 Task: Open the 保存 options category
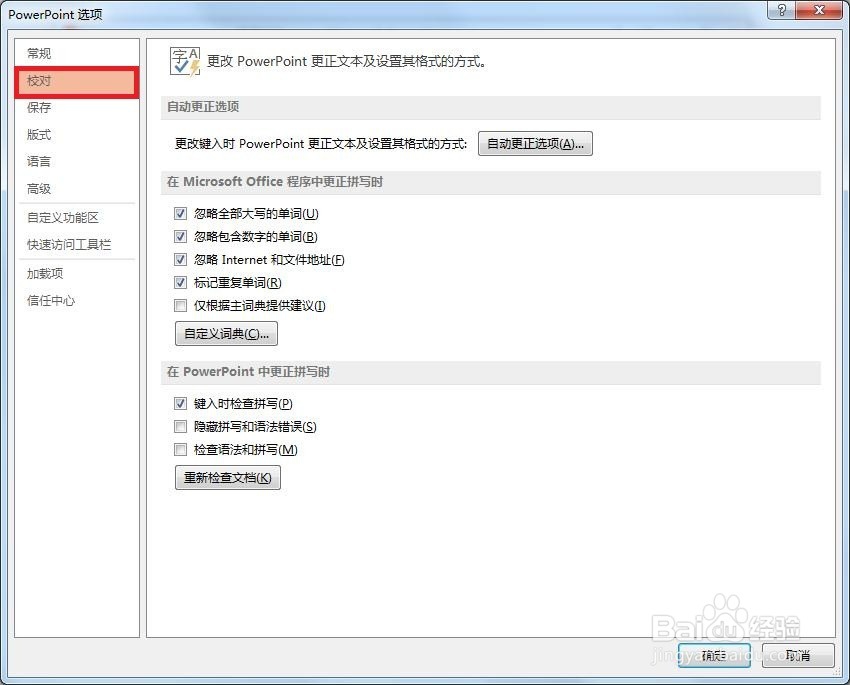pyautogui.click(x=39, y=107)
